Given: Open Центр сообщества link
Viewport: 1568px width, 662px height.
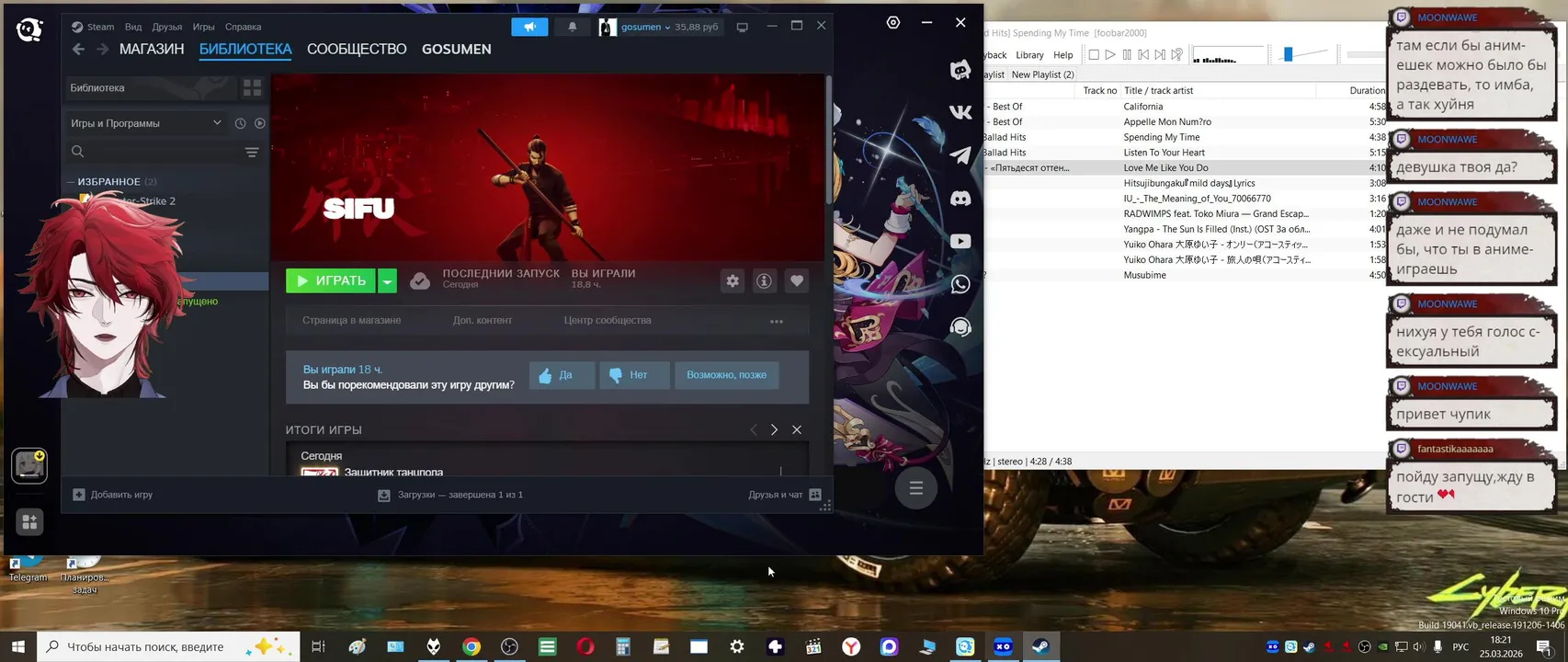Looking at the screenshot, I should 608,320.
